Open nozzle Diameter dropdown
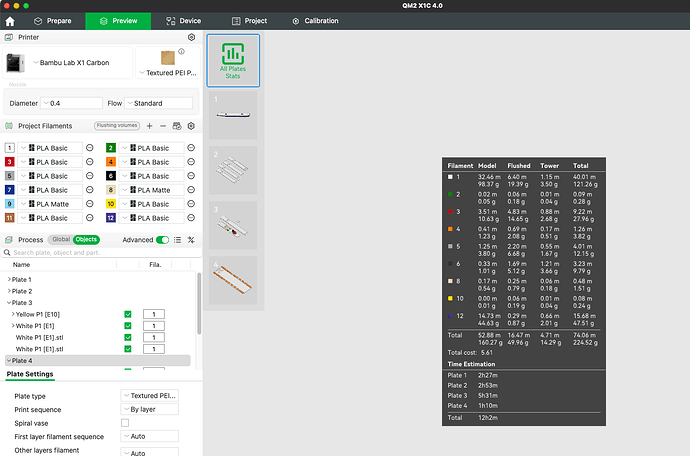 pos(71,103)
